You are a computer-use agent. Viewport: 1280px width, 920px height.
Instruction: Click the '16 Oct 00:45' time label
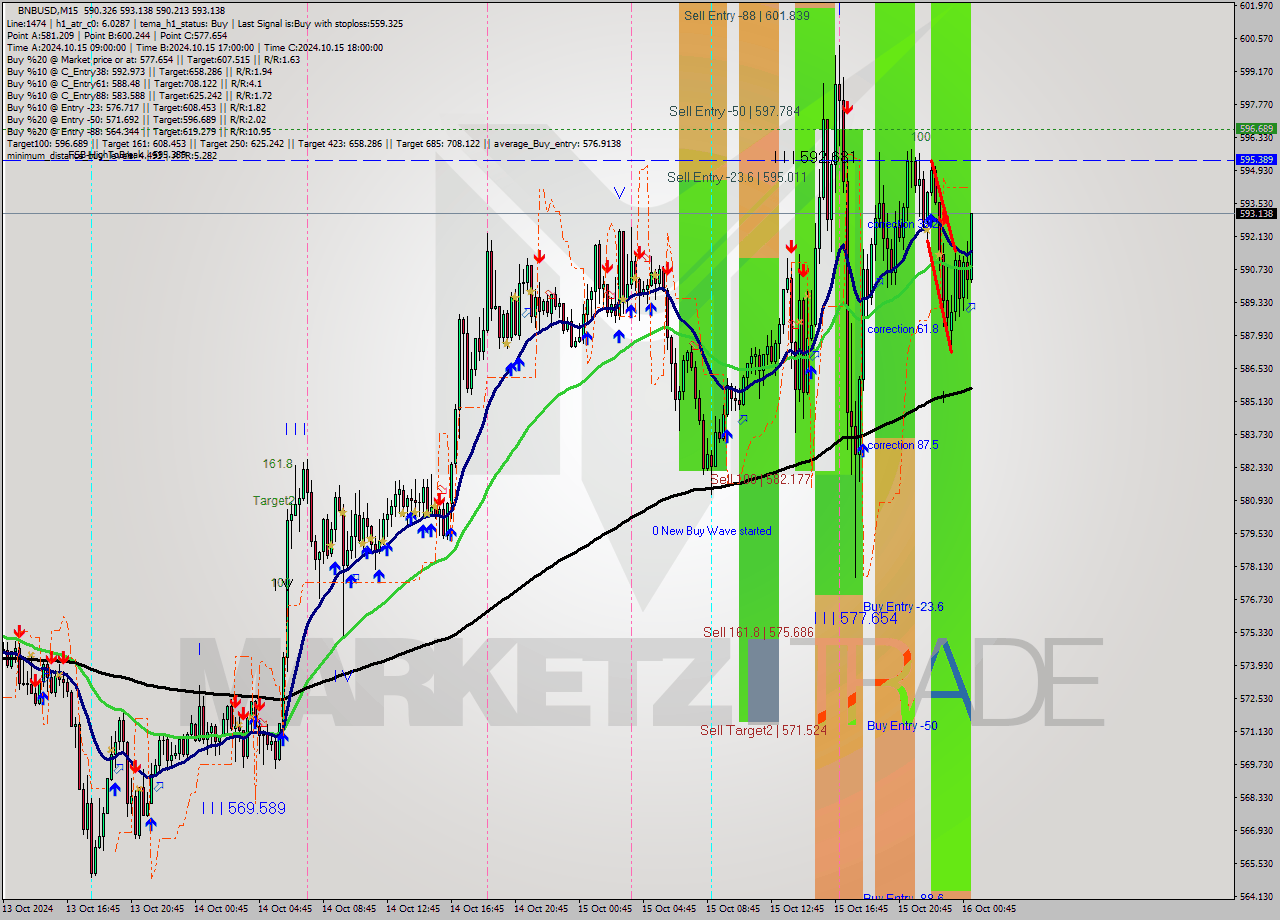pos(989,909)
